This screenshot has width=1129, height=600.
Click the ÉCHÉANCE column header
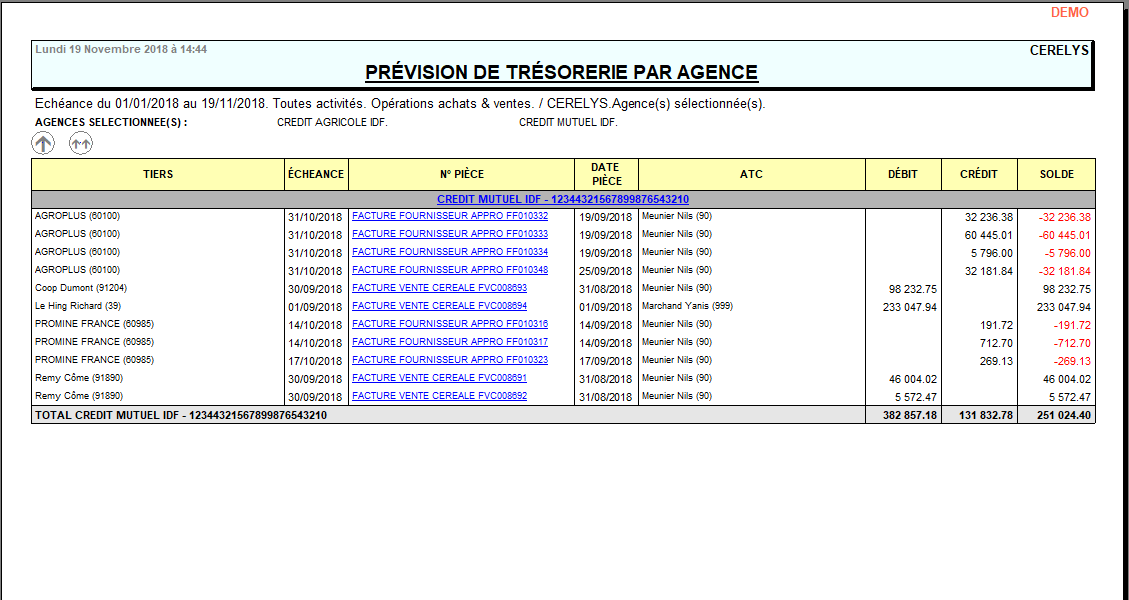click(x=316, y=173)
